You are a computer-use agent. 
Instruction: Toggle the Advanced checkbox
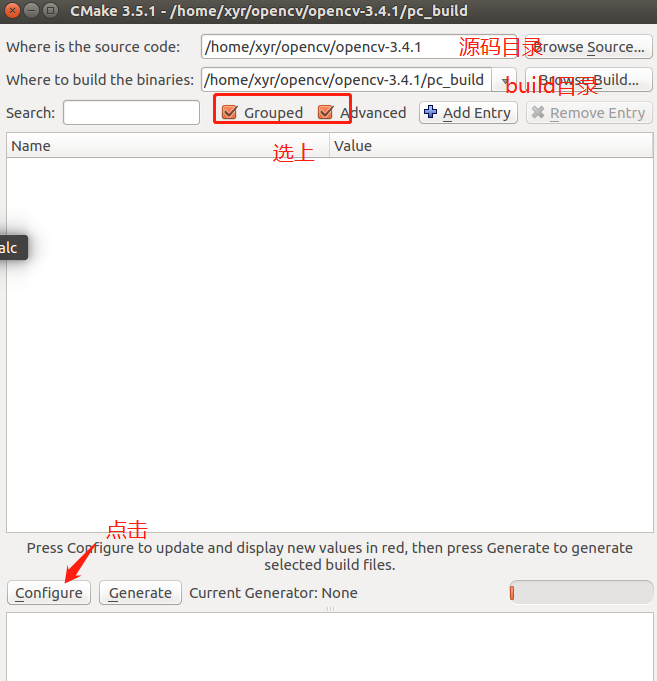(x=325, y=112)
